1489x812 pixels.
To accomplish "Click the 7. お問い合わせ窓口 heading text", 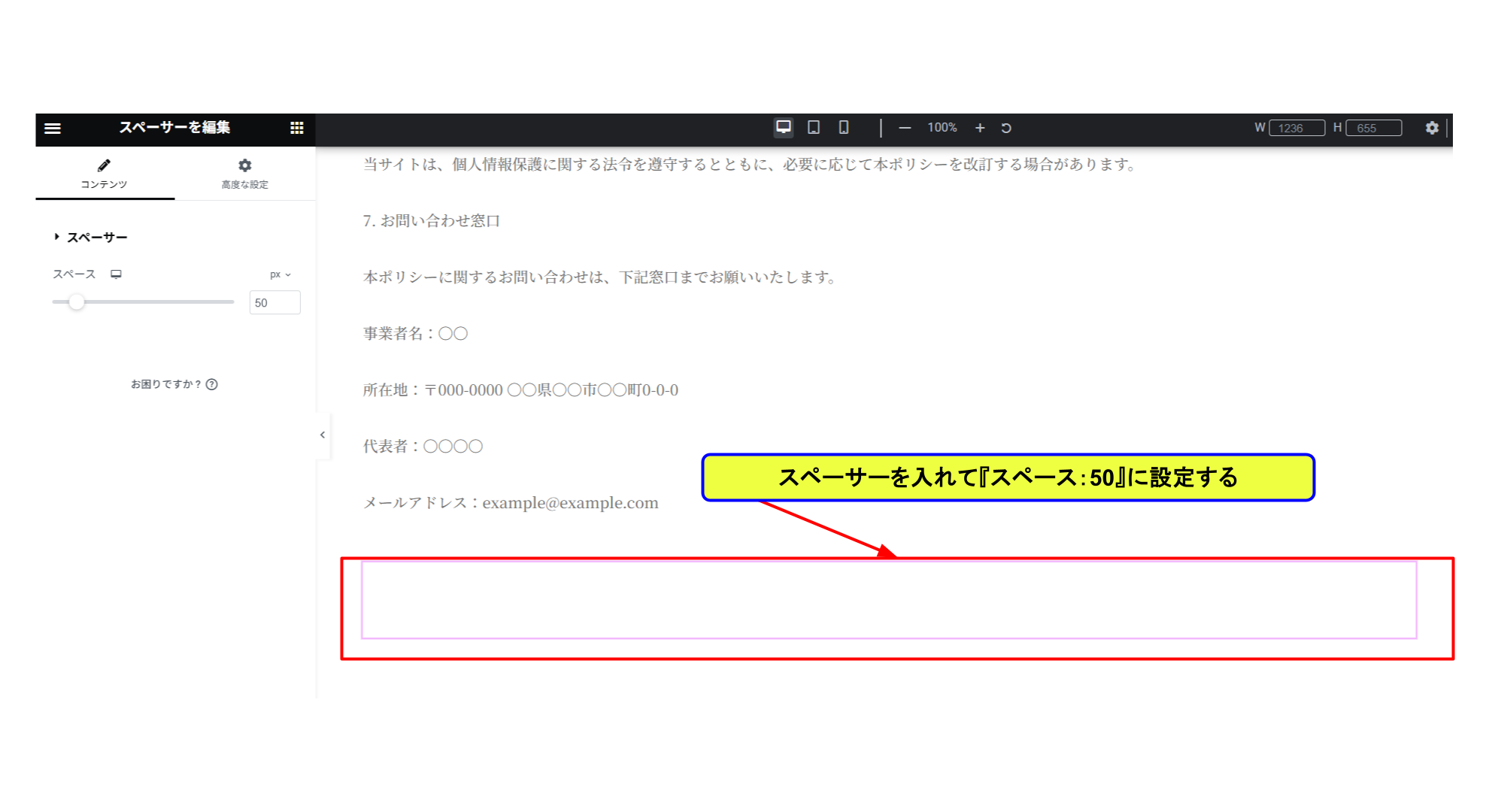I will [432, 221].
